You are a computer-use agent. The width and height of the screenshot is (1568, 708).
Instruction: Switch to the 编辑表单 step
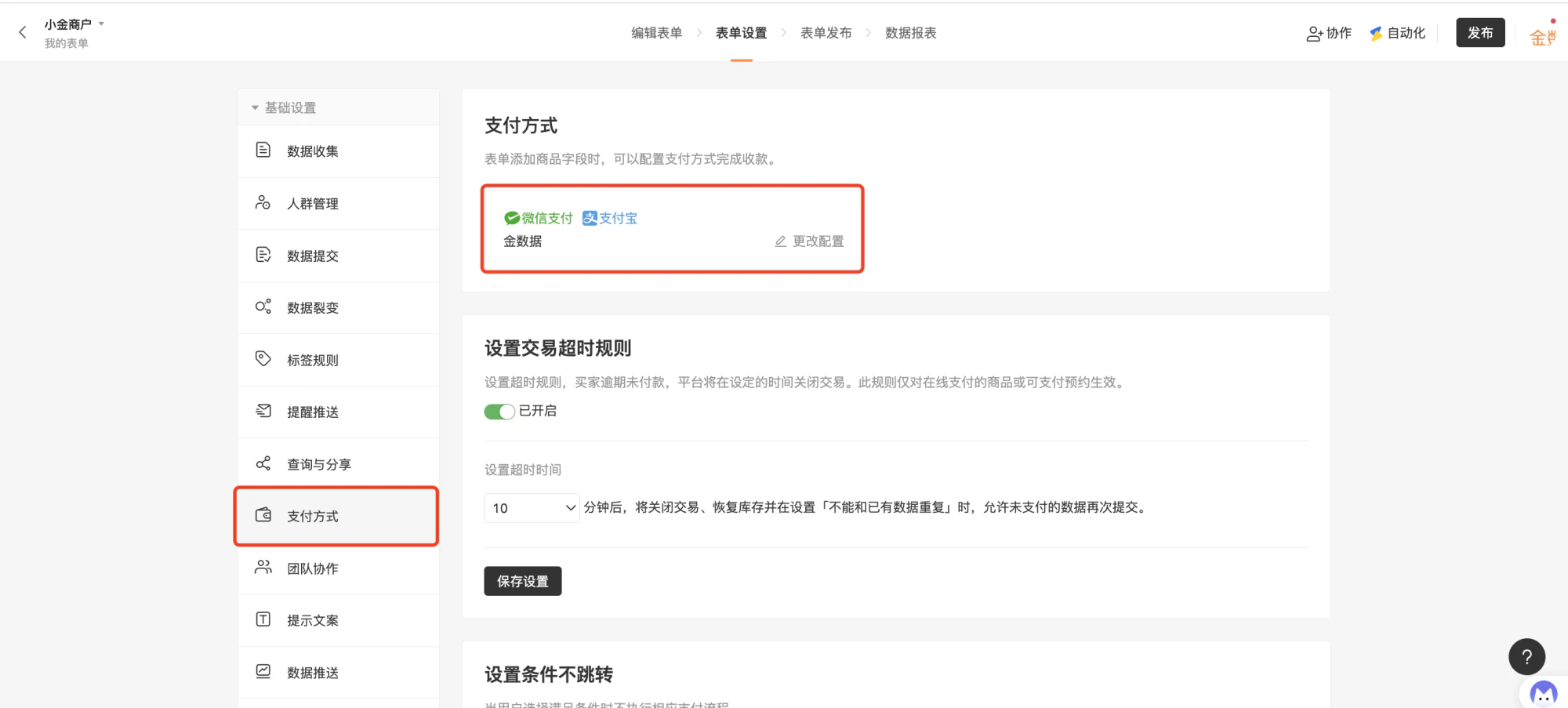click(656, 33)
